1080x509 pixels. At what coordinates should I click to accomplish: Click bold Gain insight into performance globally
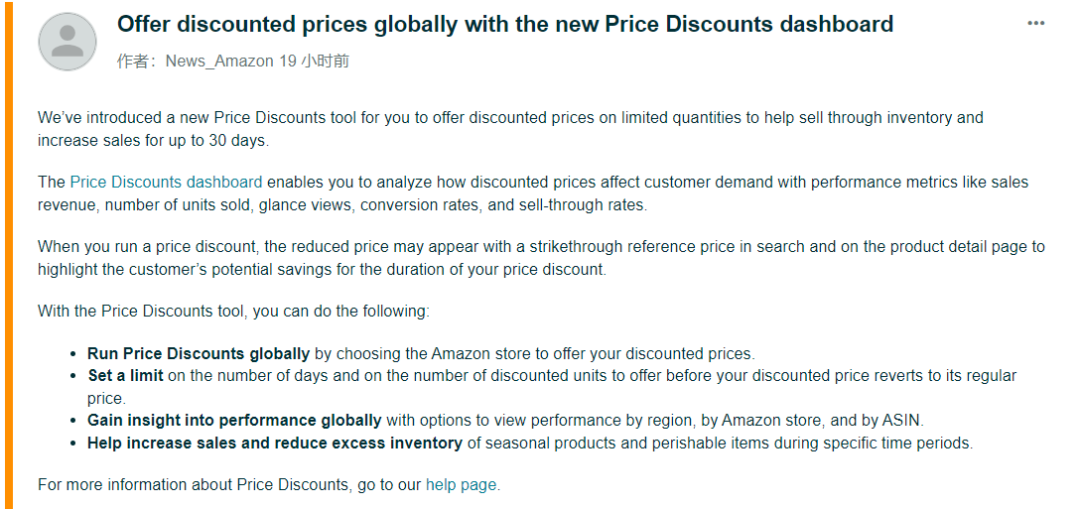coord(234,420)
